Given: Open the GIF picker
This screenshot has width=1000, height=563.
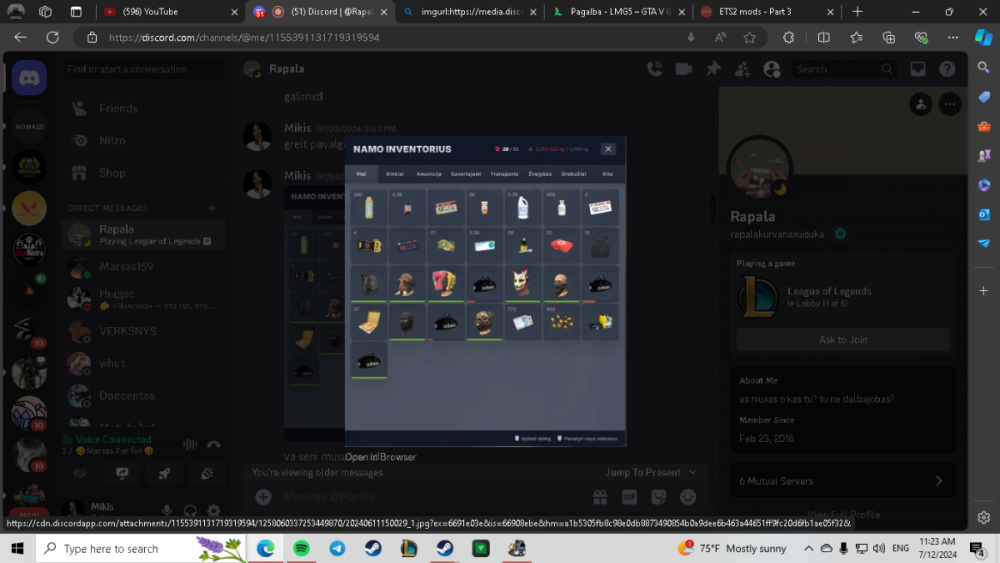Looking at the screenshot, I should click(629, 497).
